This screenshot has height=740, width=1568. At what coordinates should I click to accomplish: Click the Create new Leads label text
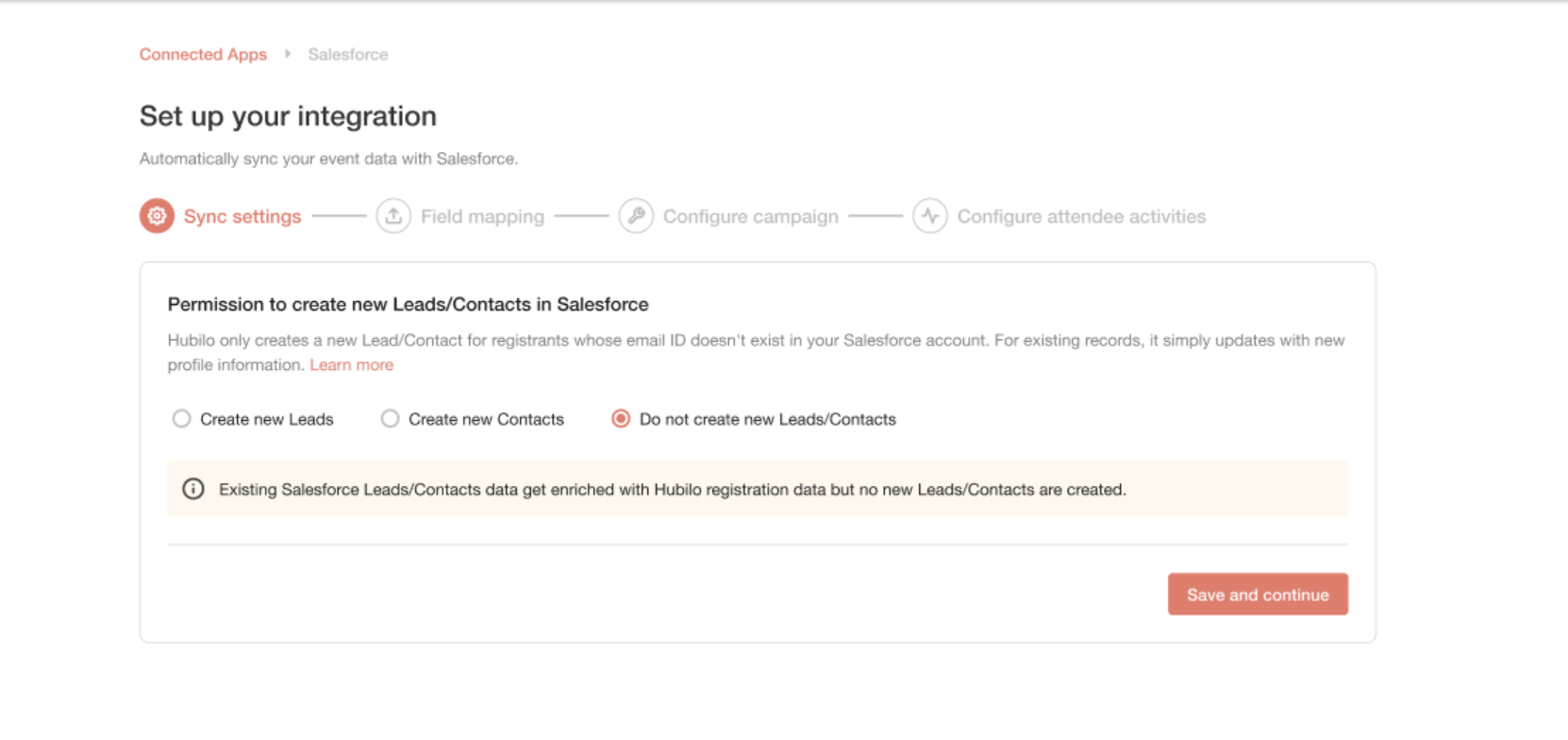[267, 419]
